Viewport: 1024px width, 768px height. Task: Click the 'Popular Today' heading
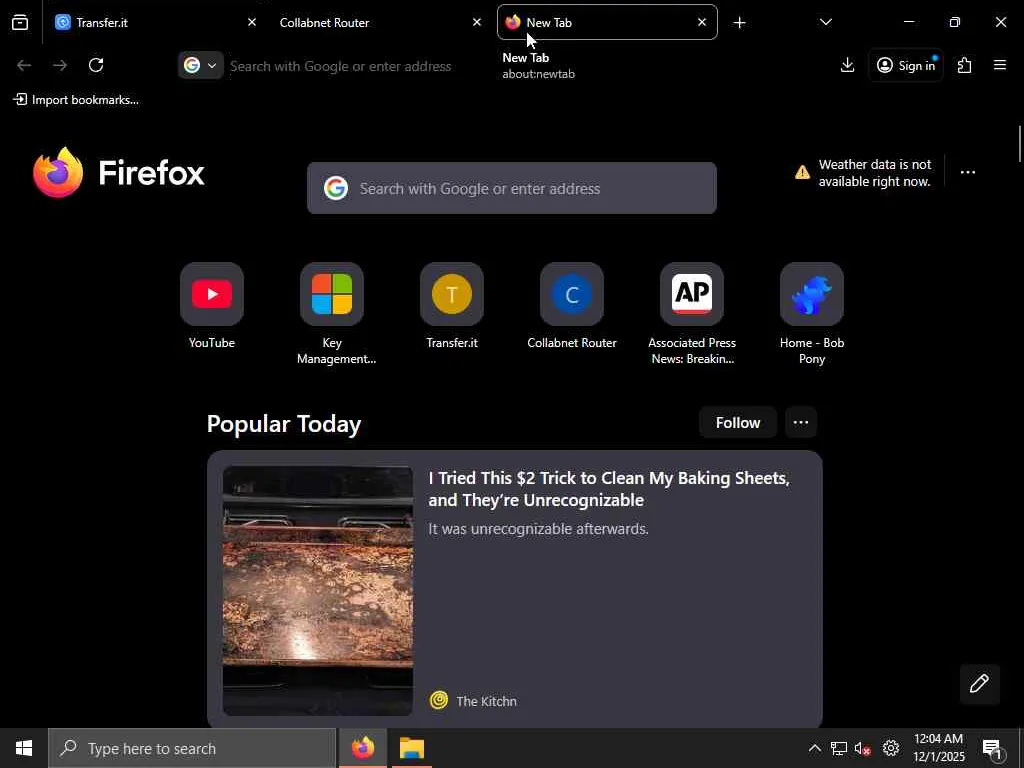tap(284, 424)
